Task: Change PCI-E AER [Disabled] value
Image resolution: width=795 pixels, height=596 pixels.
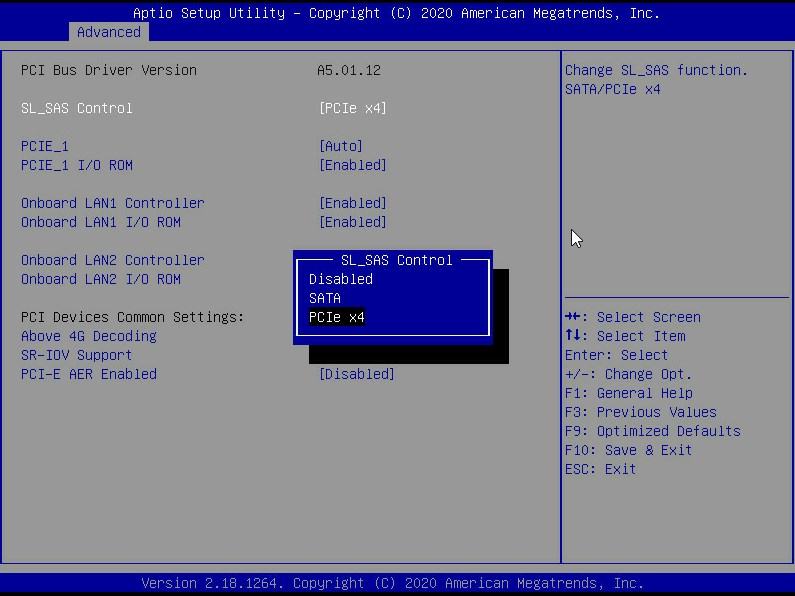Action: [357, 374]
